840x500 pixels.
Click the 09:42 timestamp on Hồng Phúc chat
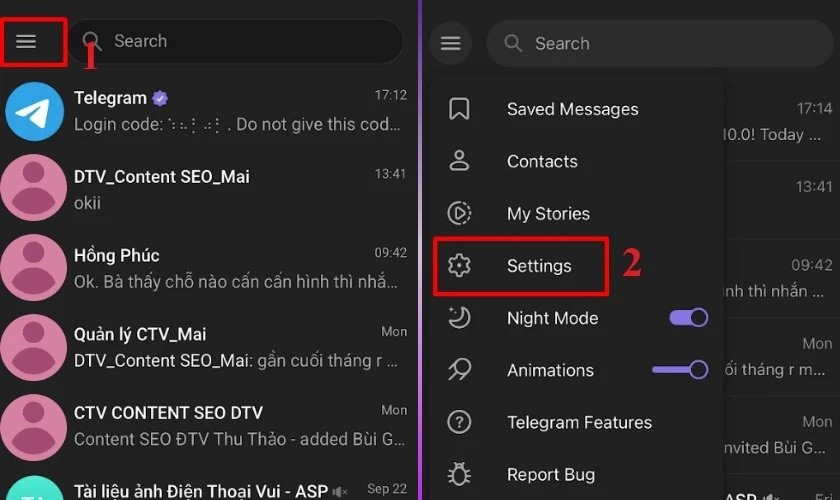pos(391,253)
